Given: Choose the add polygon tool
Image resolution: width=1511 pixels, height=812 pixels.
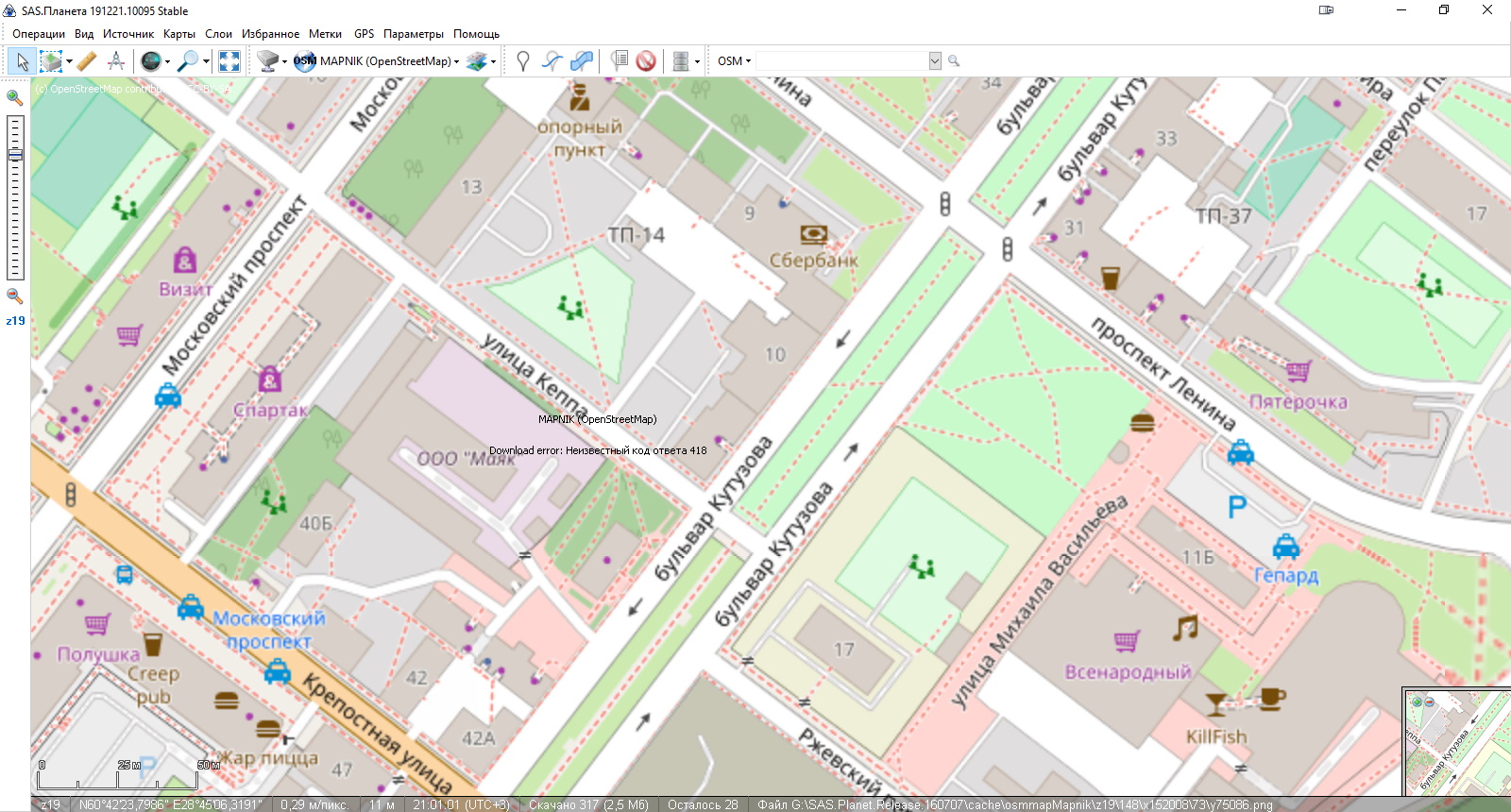Looking at the screenshot, I should [x=582, y=61].
